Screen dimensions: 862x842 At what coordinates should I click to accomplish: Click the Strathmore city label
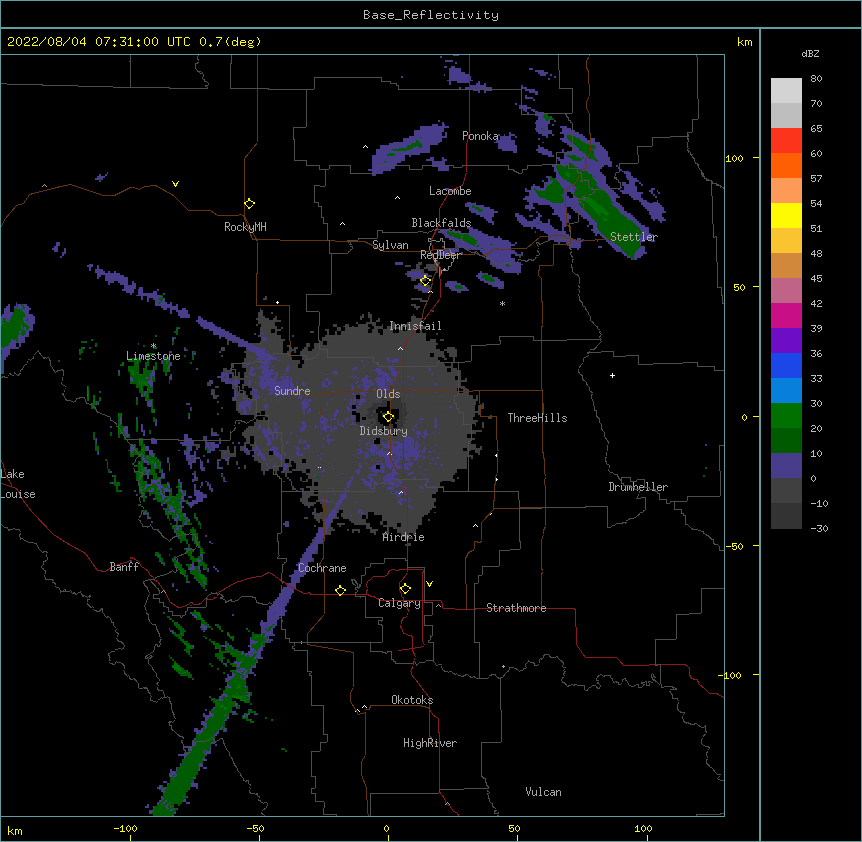[x=516, y=608]
